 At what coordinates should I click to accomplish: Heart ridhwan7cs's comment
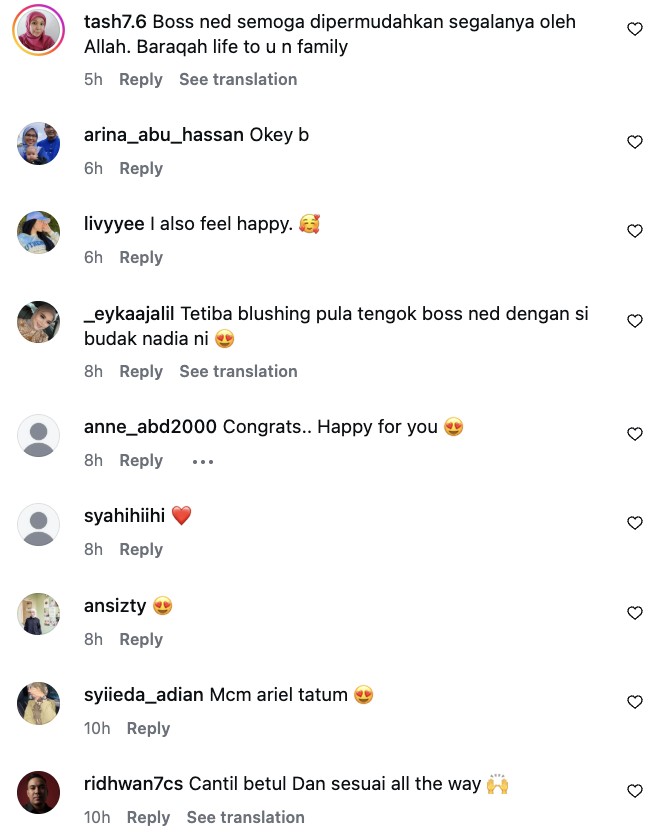(x=634, y=790)
